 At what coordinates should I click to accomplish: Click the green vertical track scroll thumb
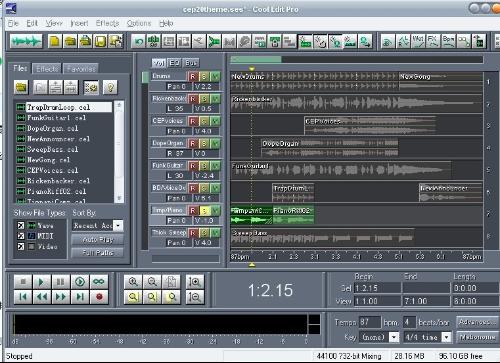click(145, 77)
